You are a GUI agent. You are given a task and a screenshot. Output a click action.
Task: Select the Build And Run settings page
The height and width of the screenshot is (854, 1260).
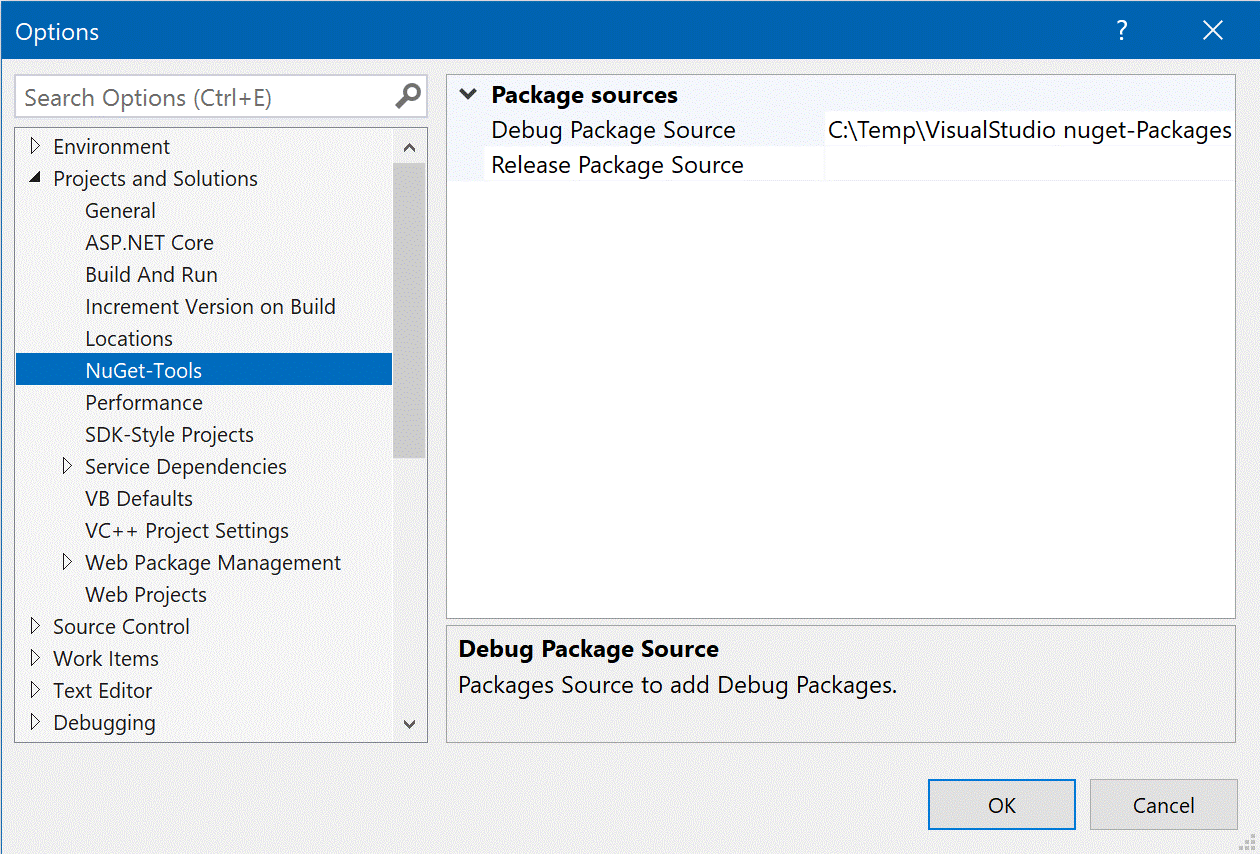151,274
